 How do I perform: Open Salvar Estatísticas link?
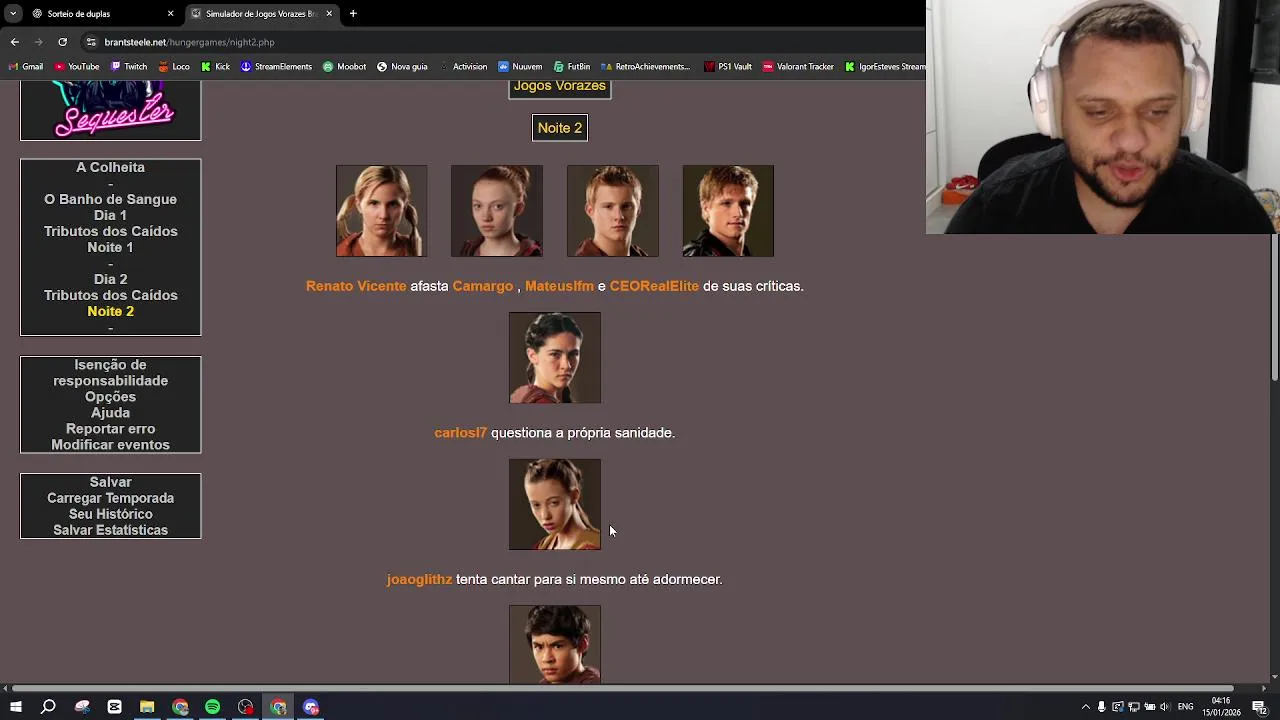pos(110,530)
